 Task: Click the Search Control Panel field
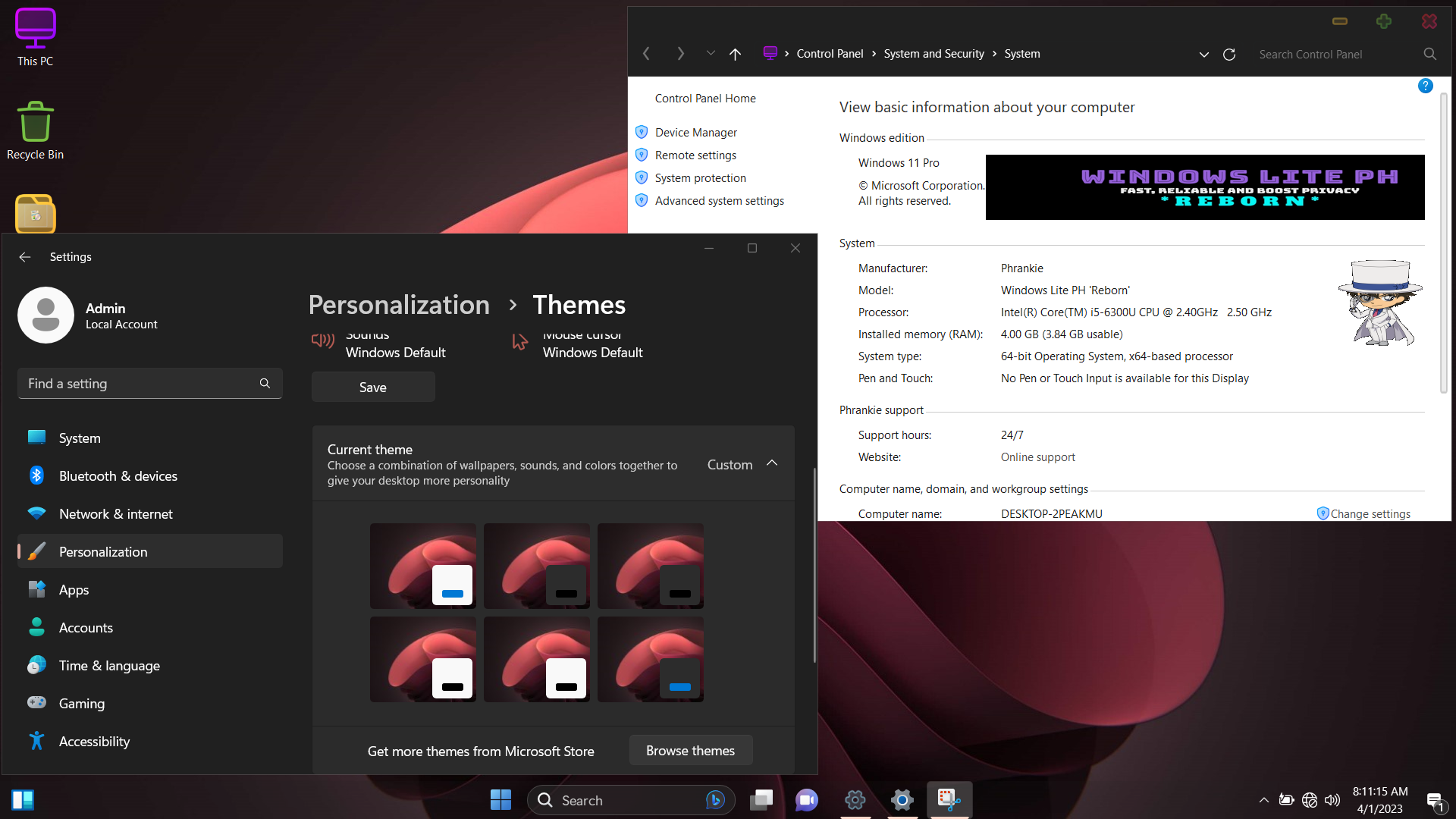1338,55
